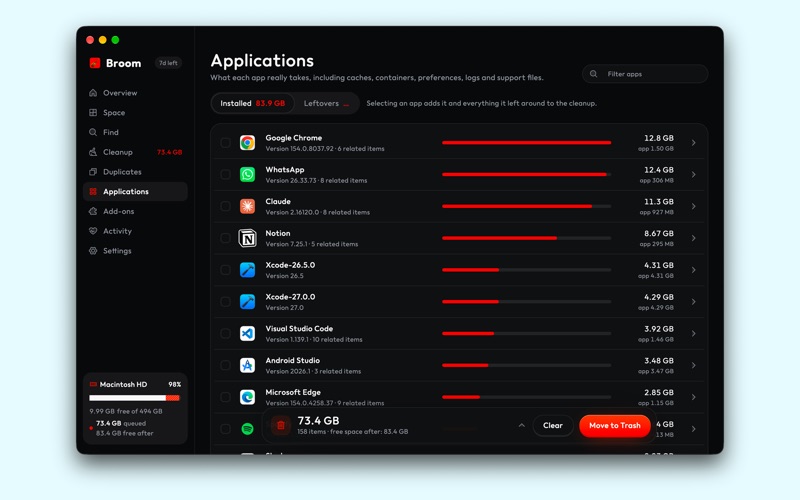This screenshot has height=500, width=800.
Task: Click the Android Studio app icon
Action: tap(247, 365)
